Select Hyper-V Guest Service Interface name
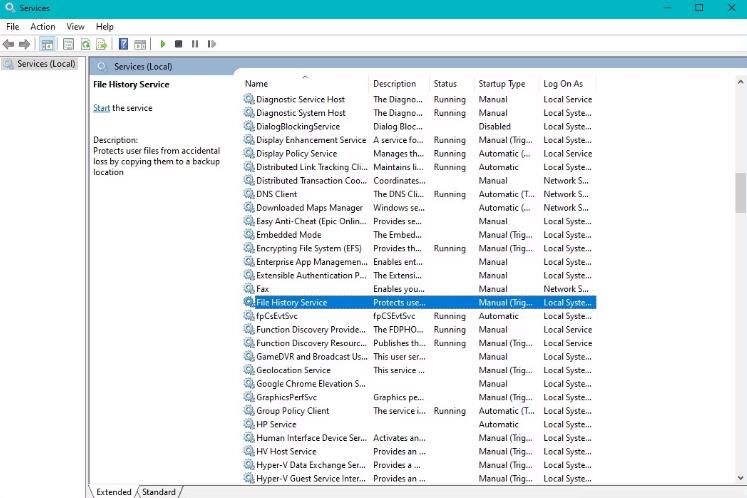The image size is (747, 498). tap(311, 478)
